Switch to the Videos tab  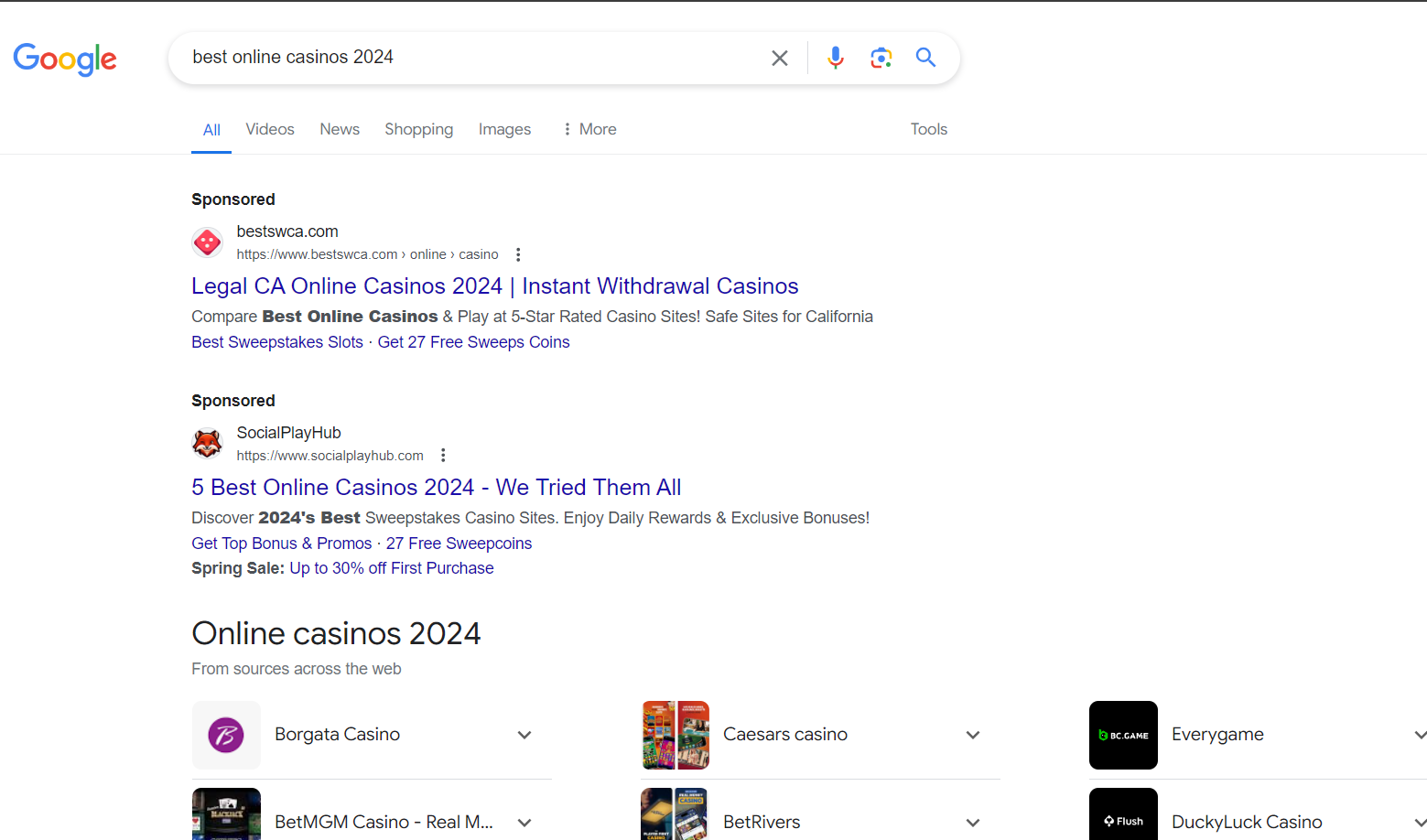[x=270, y=129]
